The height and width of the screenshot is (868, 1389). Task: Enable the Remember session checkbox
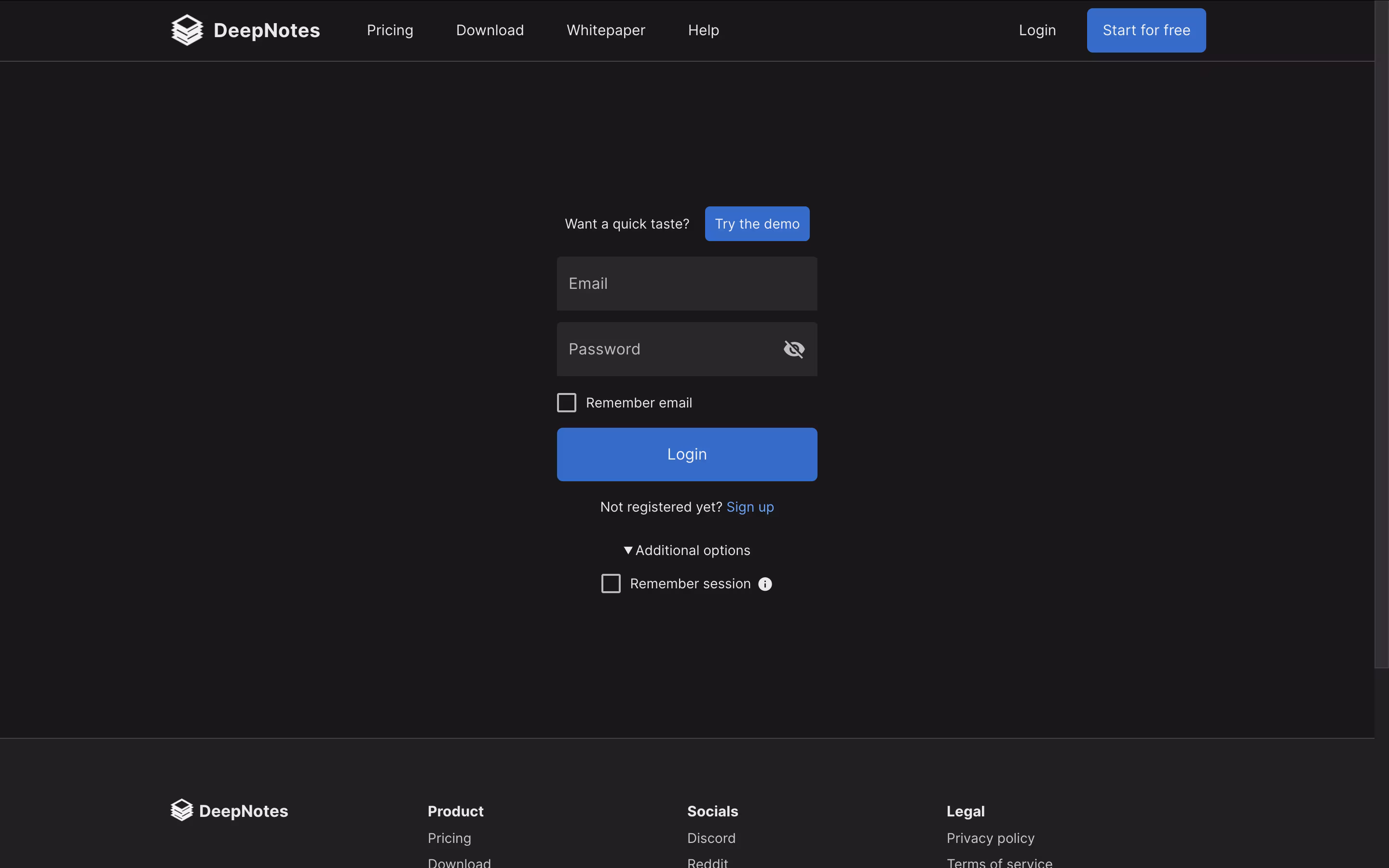(611, 583)
